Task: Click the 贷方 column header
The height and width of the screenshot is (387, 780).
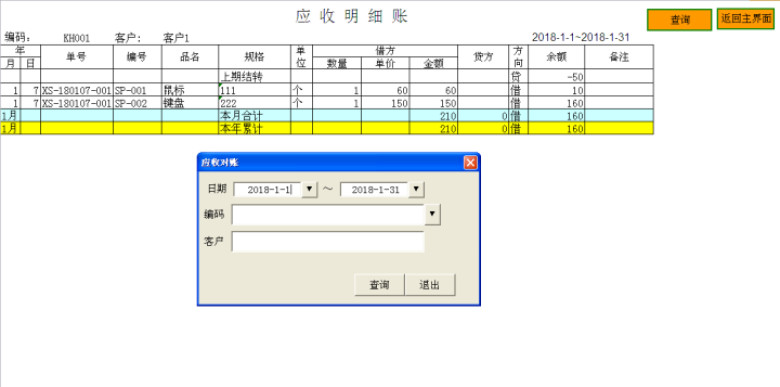Action: (483, 57)
